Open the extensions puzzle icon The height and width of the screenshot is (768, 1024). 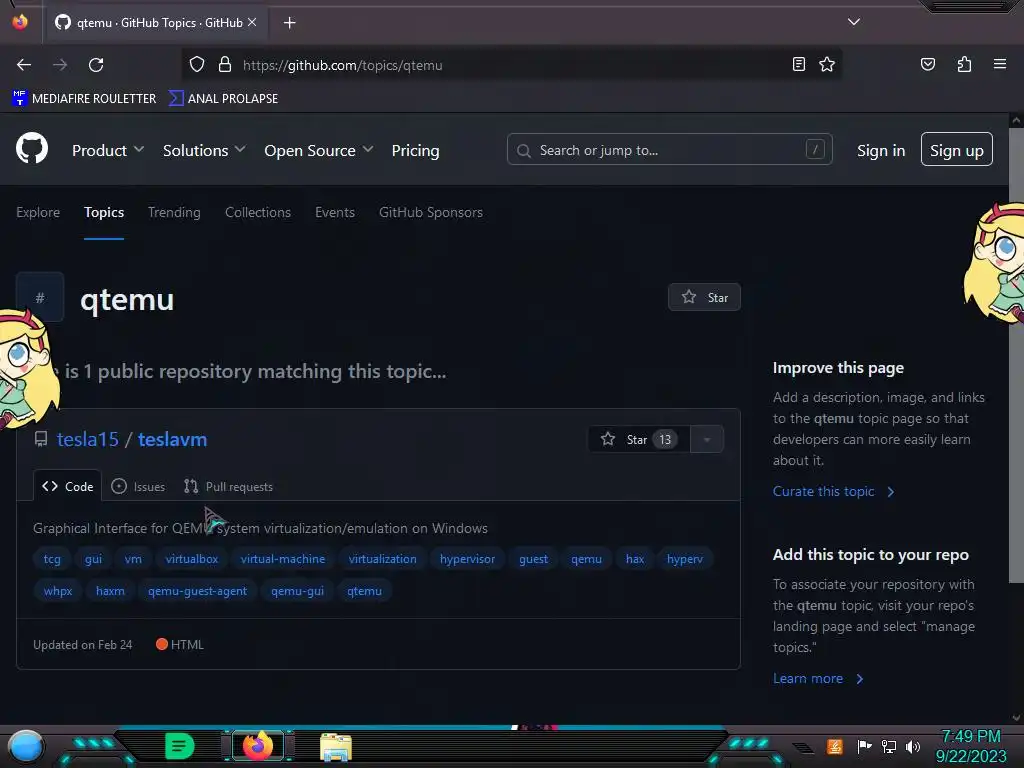[x=964, y=64]
